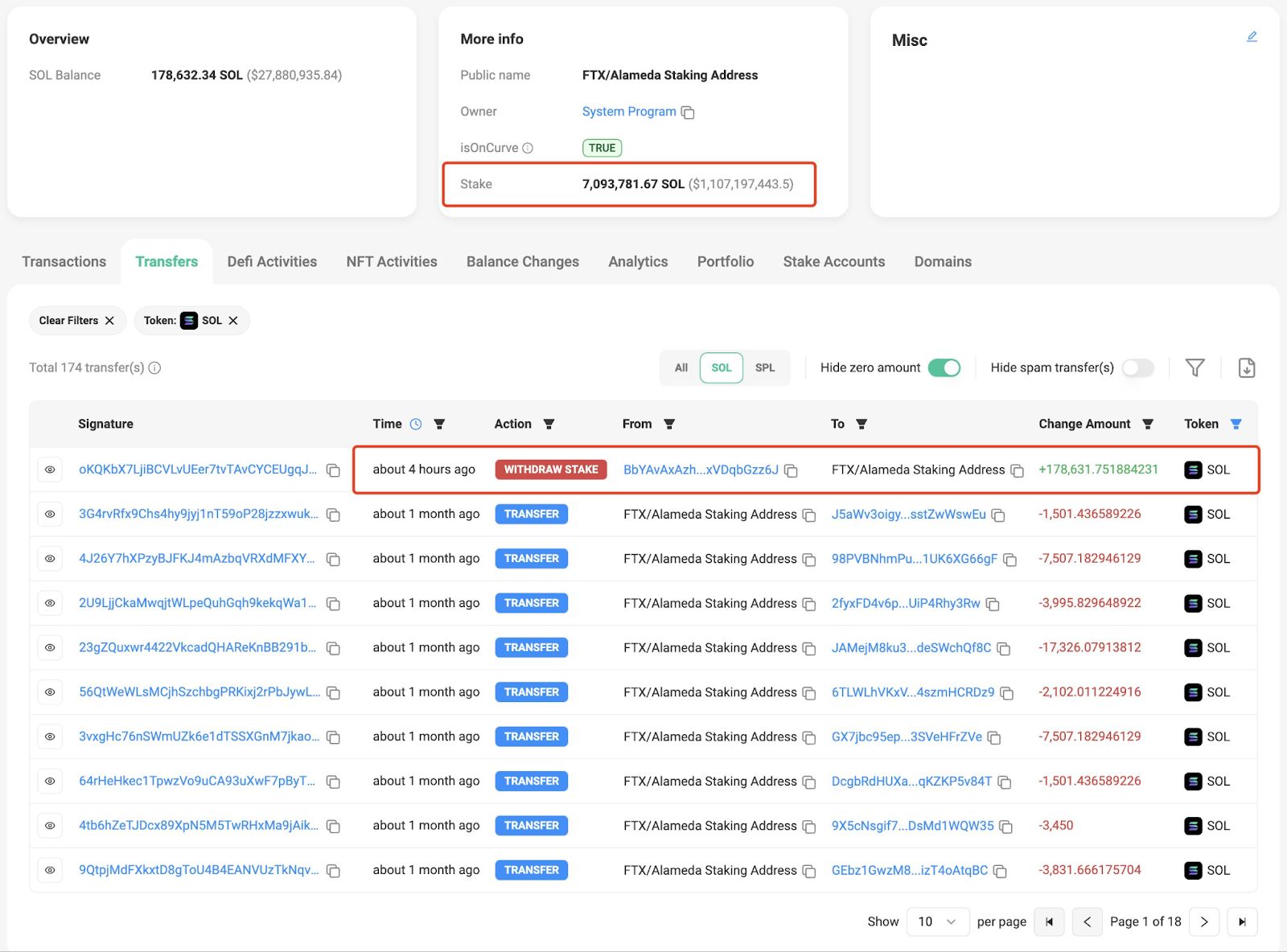Screen dimensions: 1287x952
Task: Click the edit pencil icon in Misc panel
Action: pos(1252,37)
